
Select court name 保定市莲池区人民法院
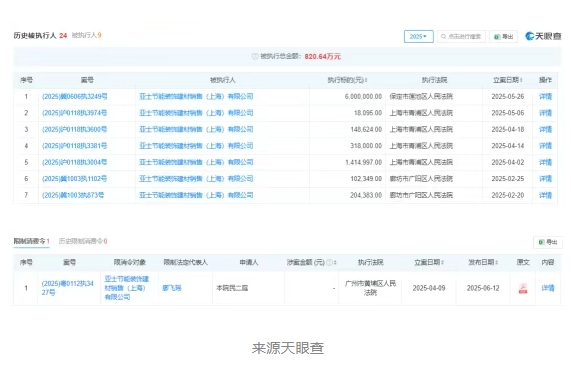(x=421, y=96)
